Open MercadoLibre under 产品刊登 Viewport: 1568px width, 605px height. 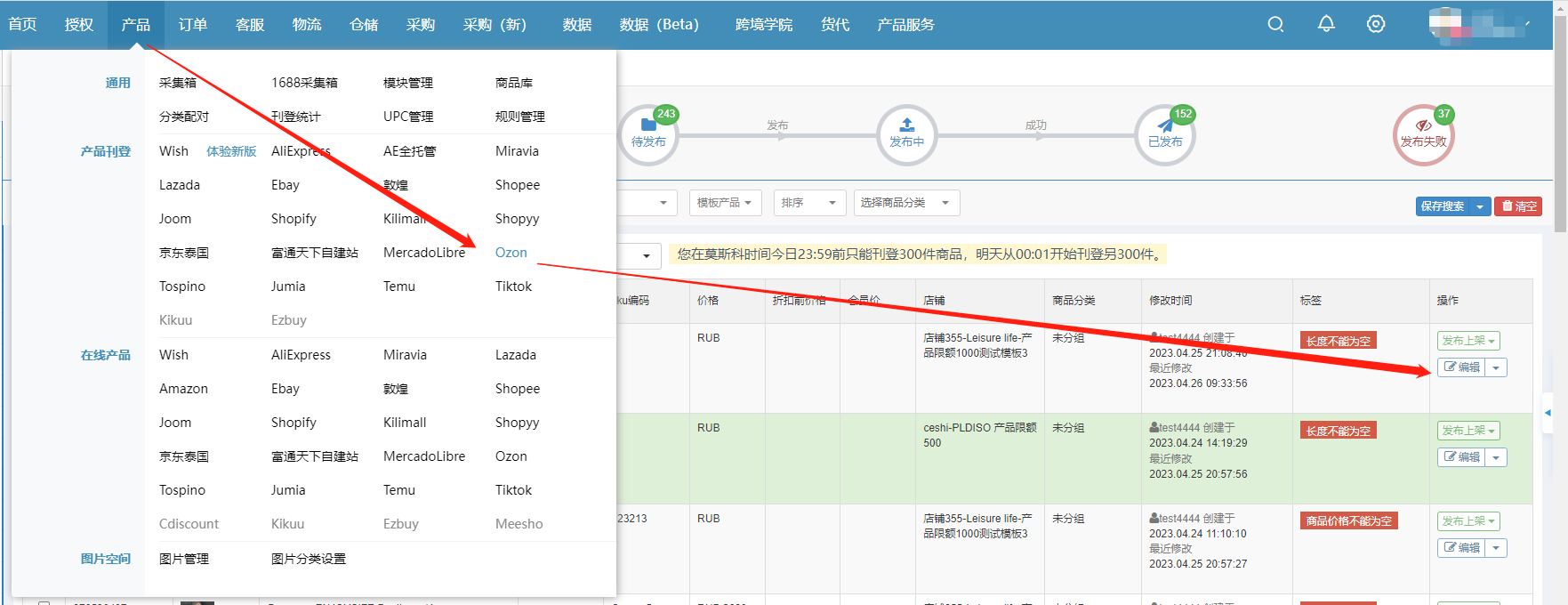(424, 253)
